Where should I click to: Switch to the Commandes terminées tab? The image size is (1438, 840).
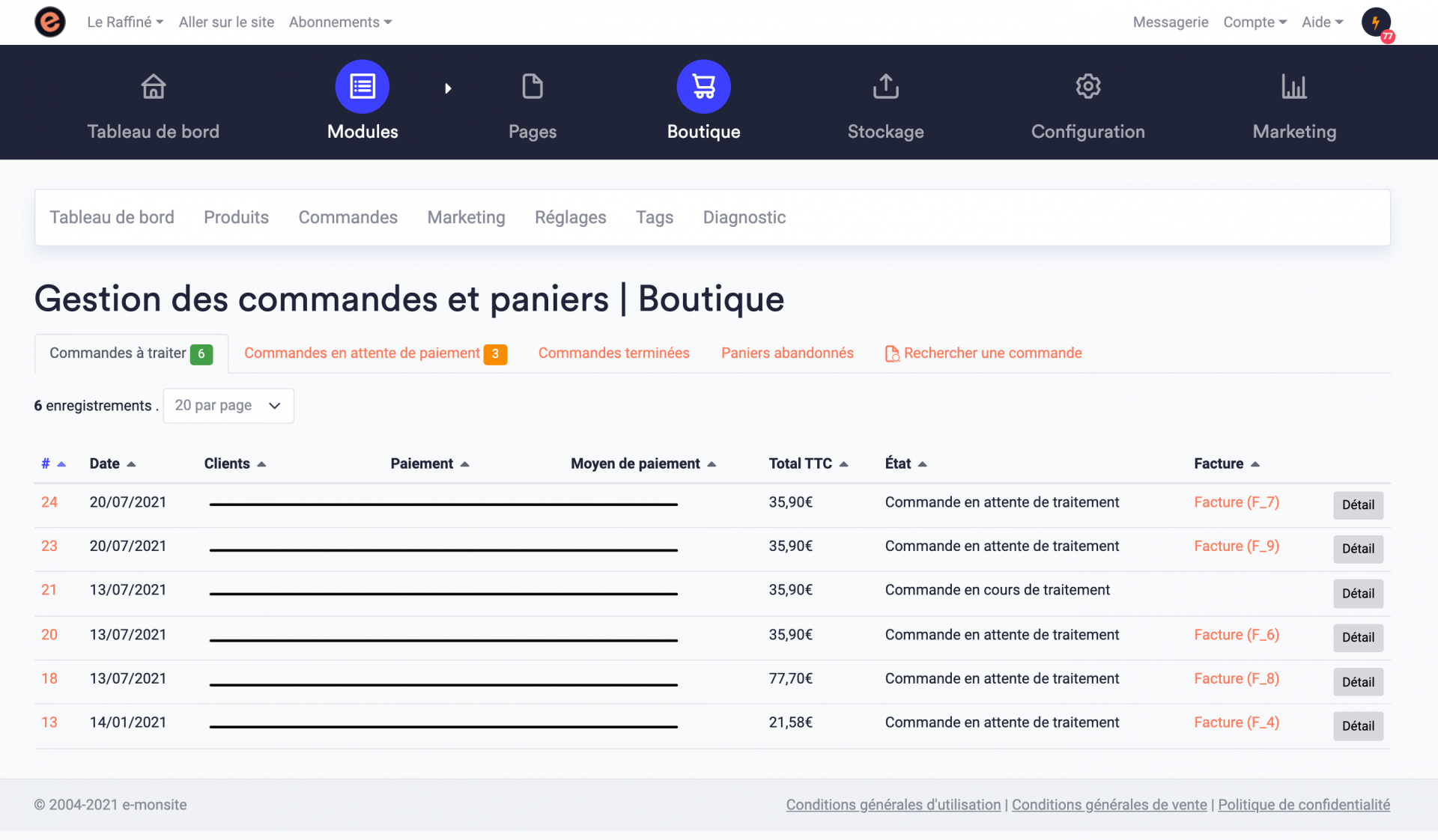(614, 353)
